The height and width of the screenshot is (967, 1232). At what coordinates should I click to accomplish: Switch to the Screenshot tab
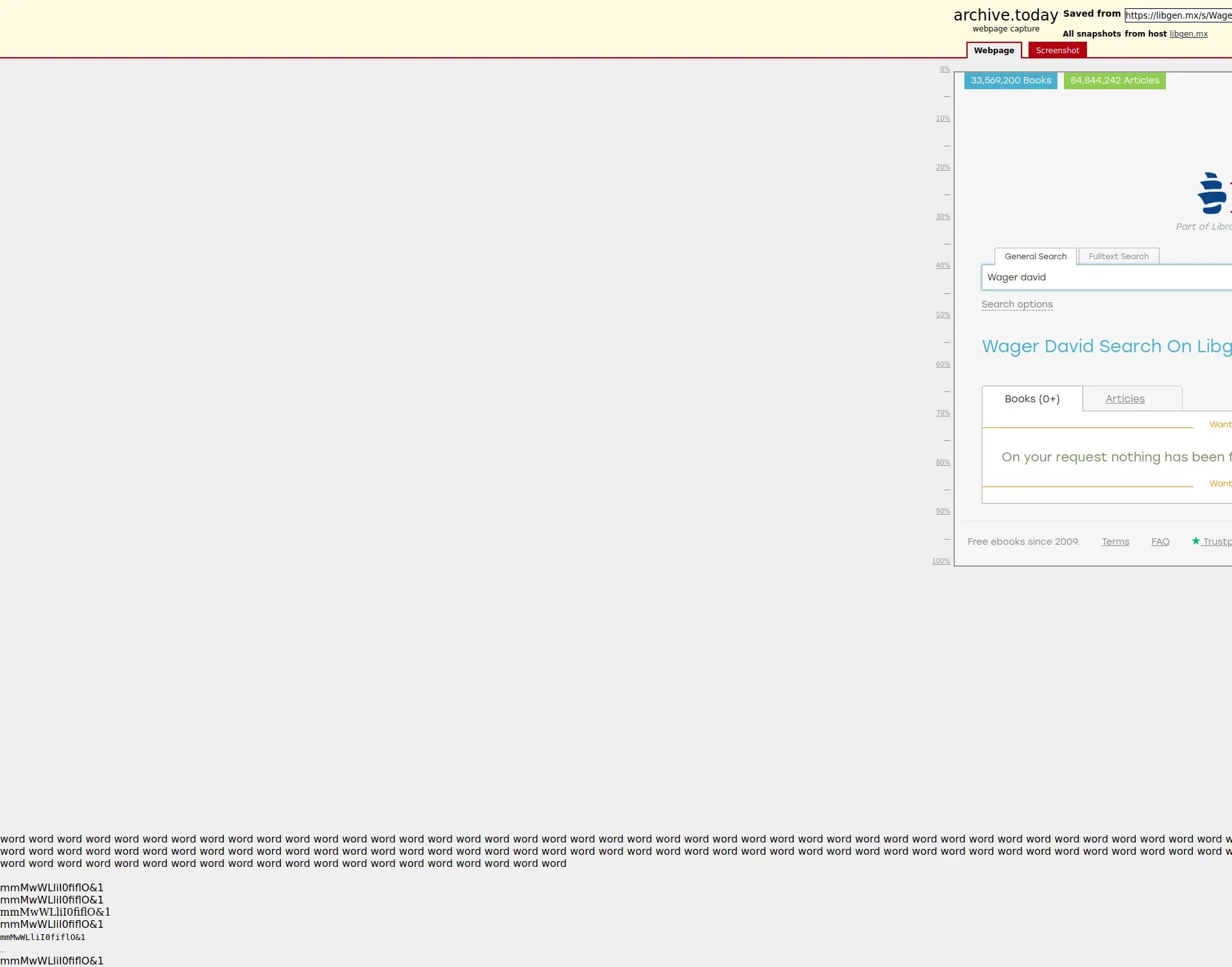click(1057, 51)
